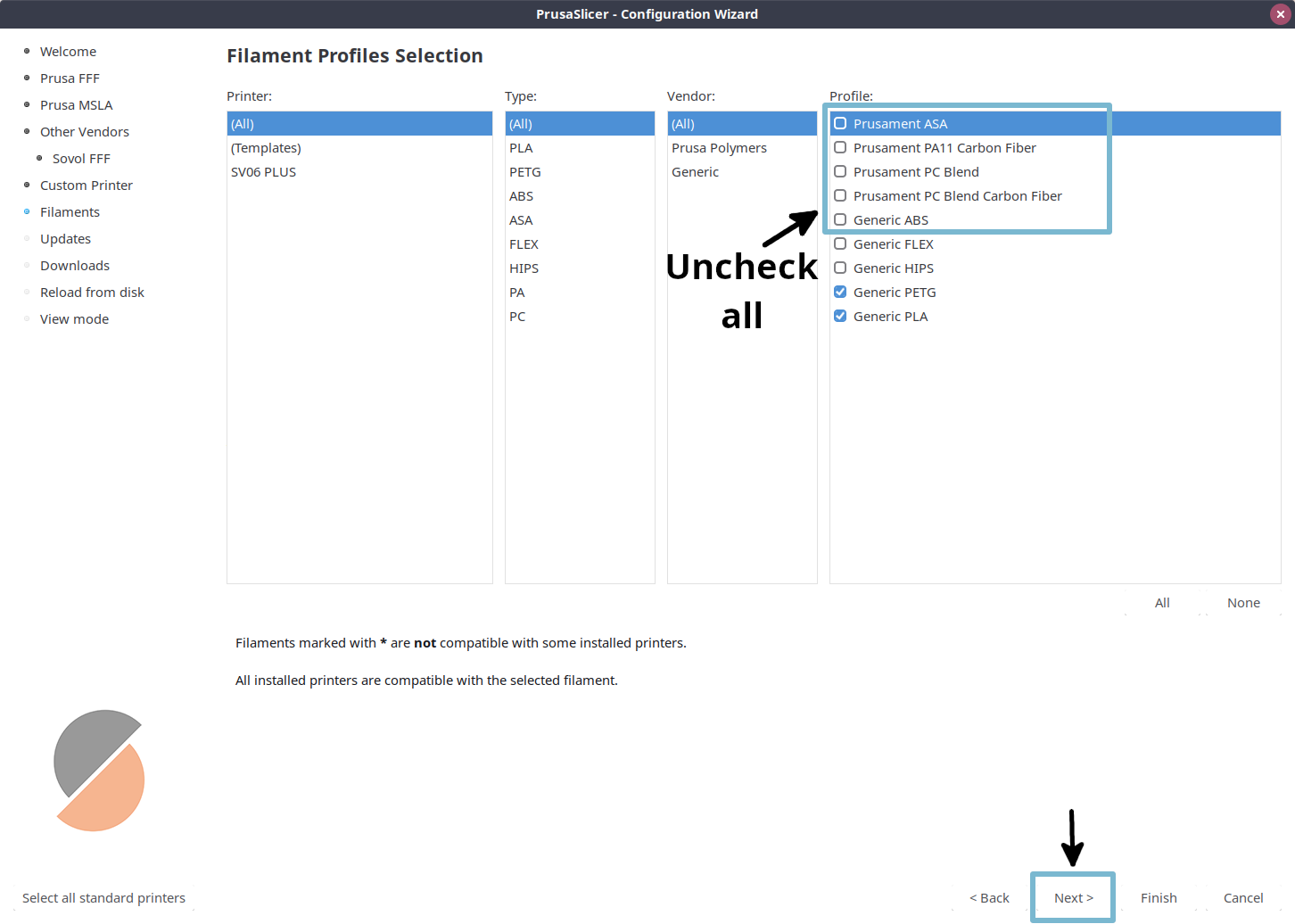
Task: Check the Generic FLEX checkbox
Action: [840, 243]
